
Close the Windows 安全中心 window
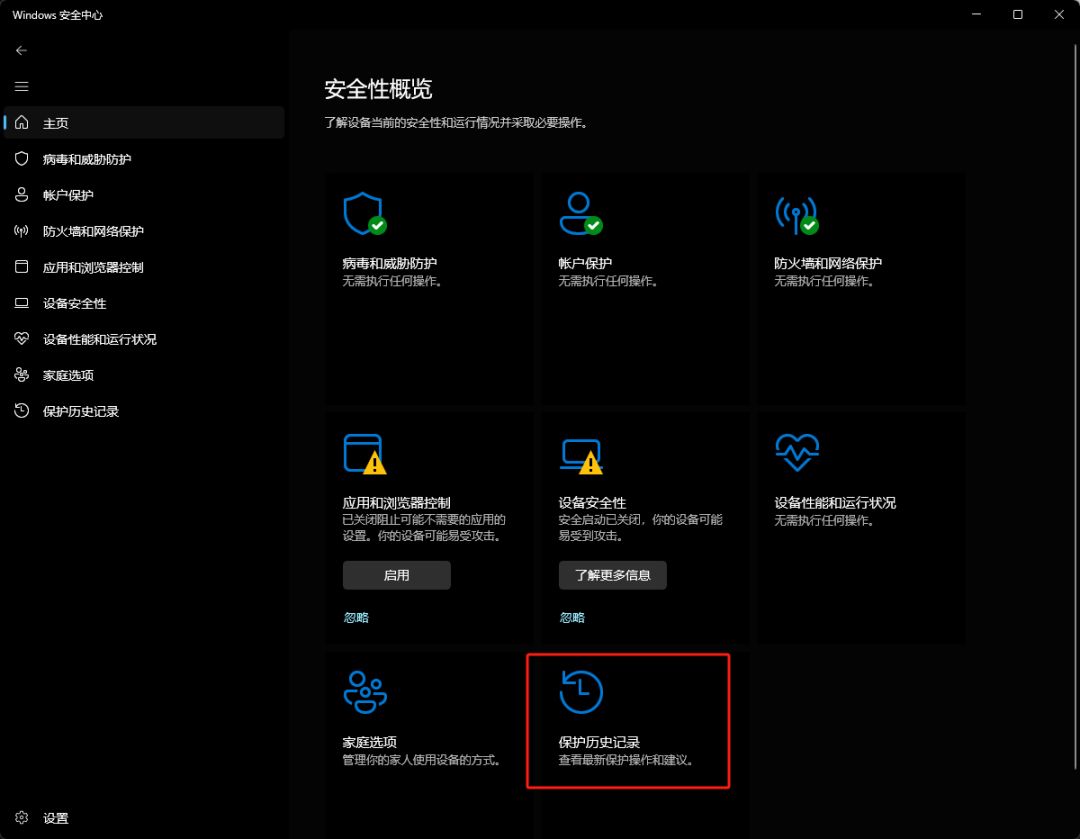coord(1059,14)
